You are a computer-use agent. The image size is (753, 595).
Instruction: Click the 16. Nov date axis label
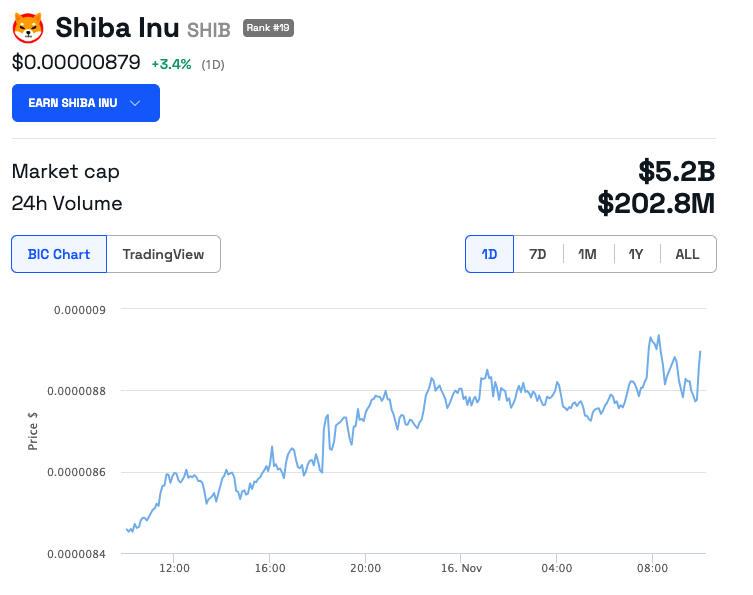[459, 568]
